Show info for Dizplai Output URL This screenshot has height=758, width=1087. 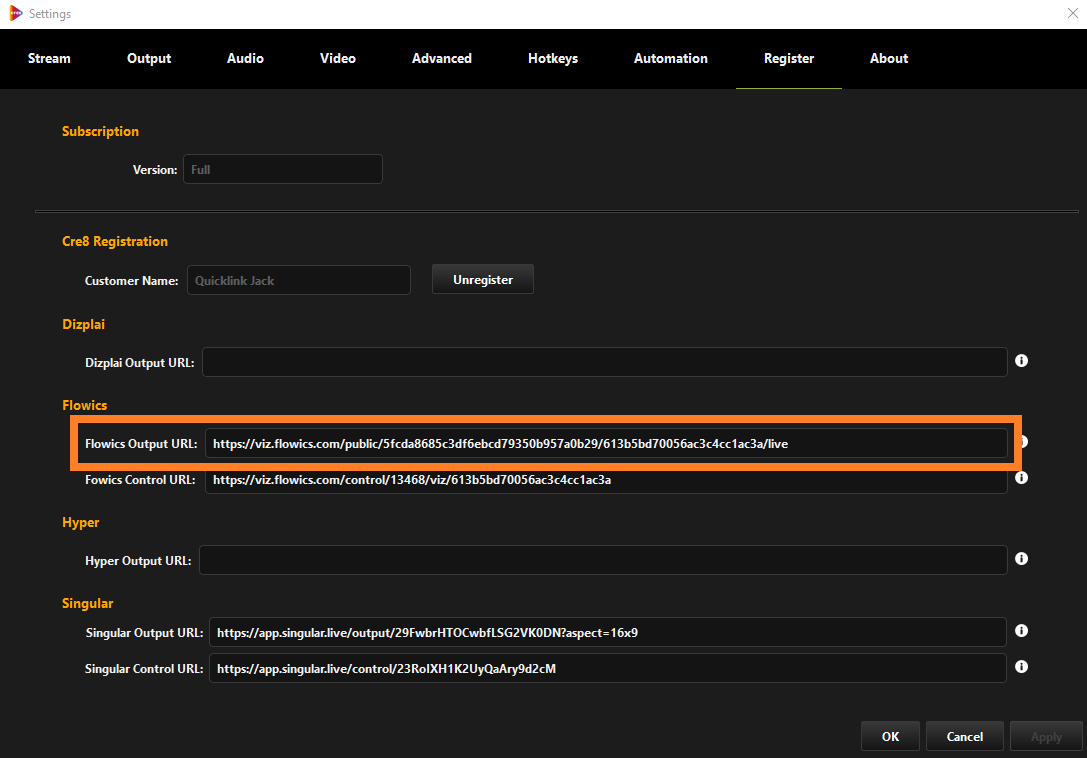pos(1021,361)
